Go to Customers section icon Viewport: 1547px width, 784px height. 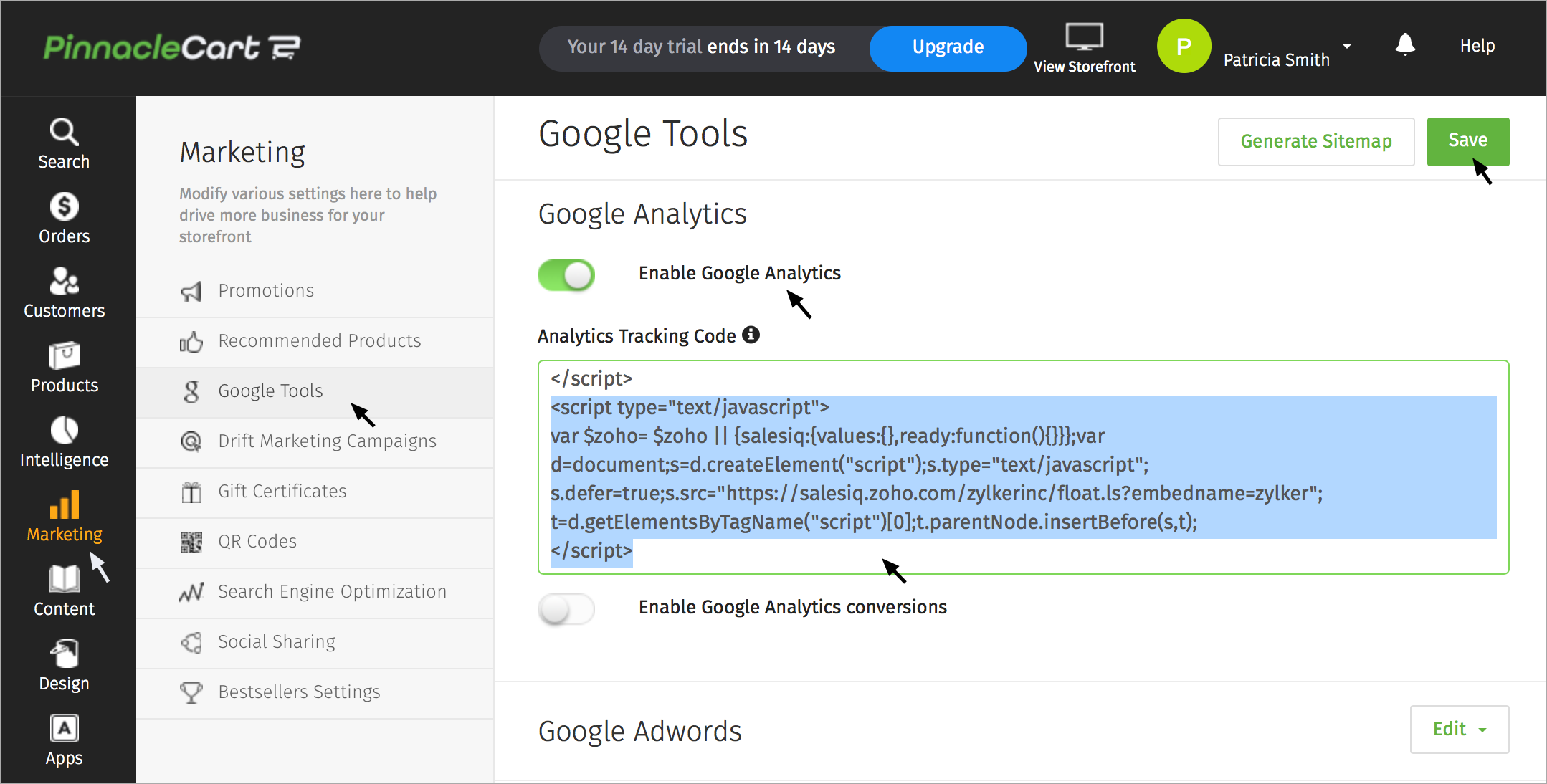pyautogui.click(x=64, y=281)
